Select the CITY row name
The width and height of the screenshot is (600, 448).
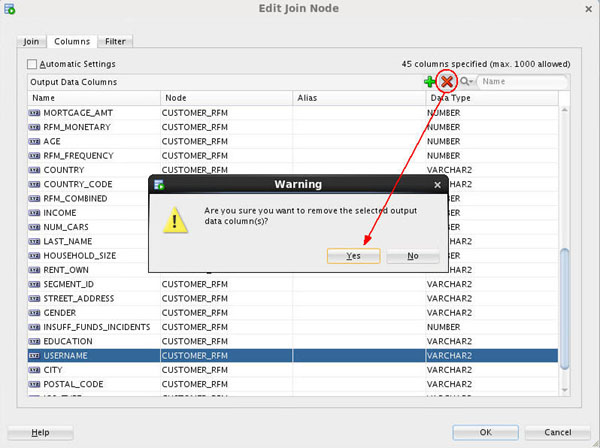53,370
